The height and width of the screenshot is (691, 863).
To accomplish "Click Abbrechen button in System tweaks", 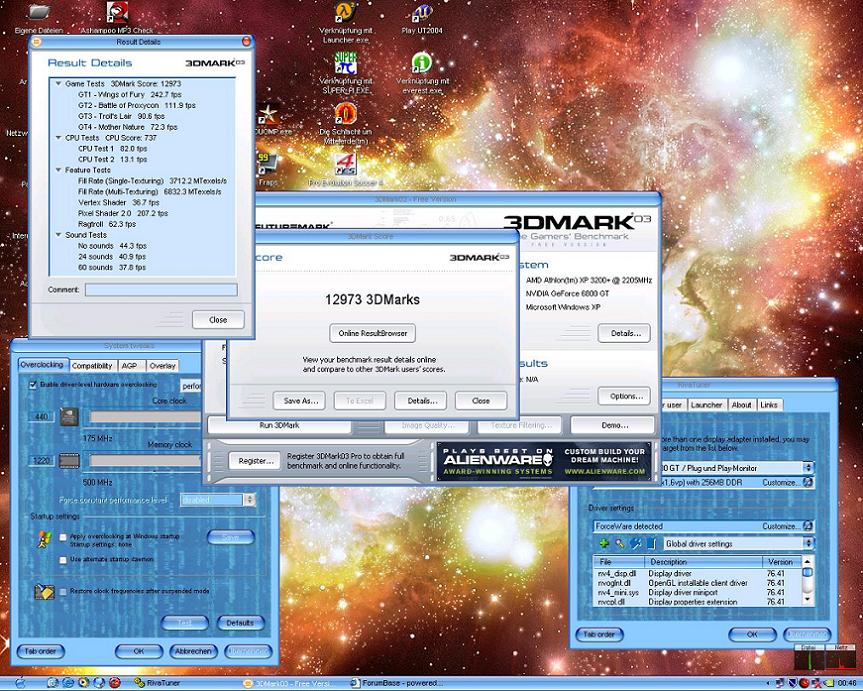I will point(193,651).
